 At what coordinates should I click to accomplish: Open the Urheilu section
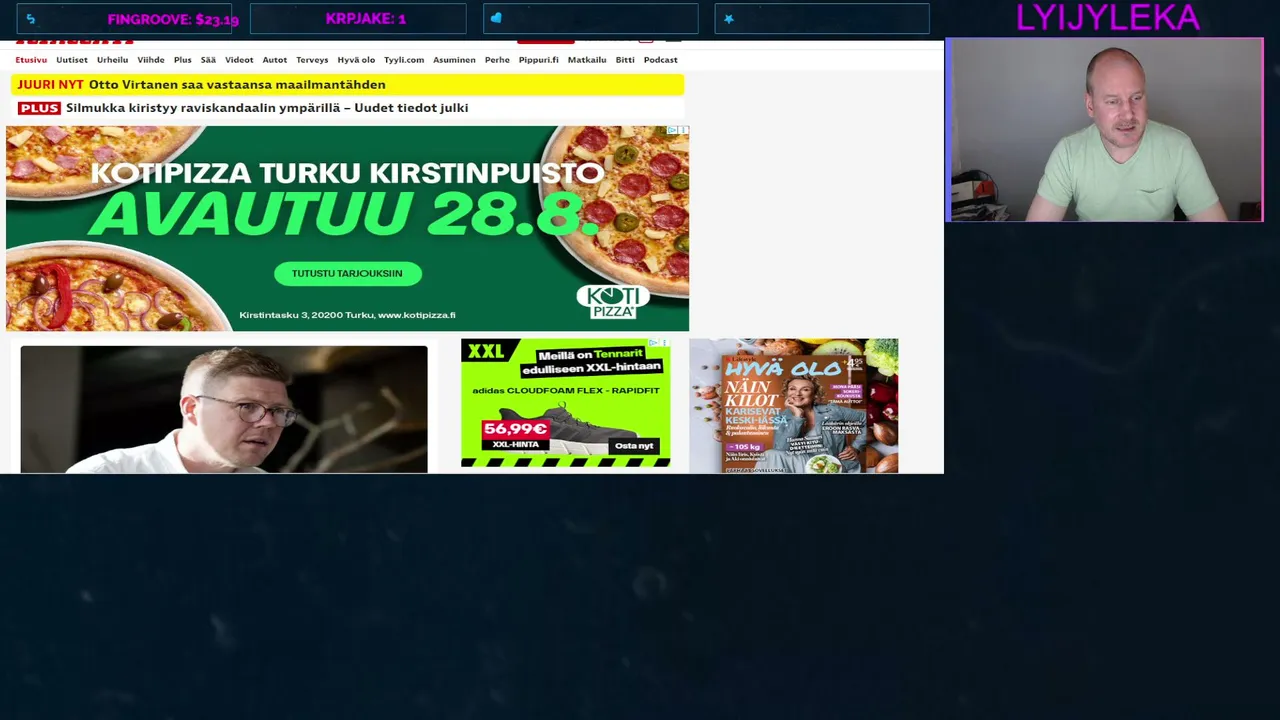pos(112,60)
